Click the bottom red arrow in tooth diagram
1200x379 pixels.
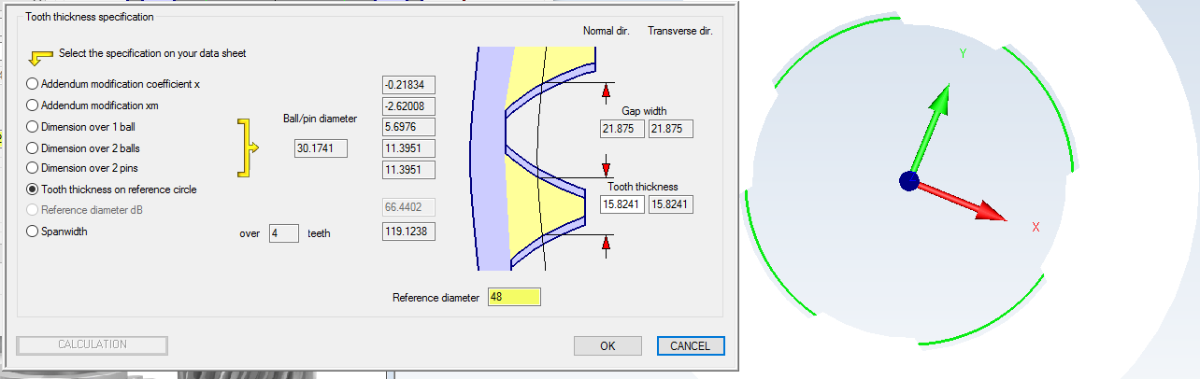point(605,242)
